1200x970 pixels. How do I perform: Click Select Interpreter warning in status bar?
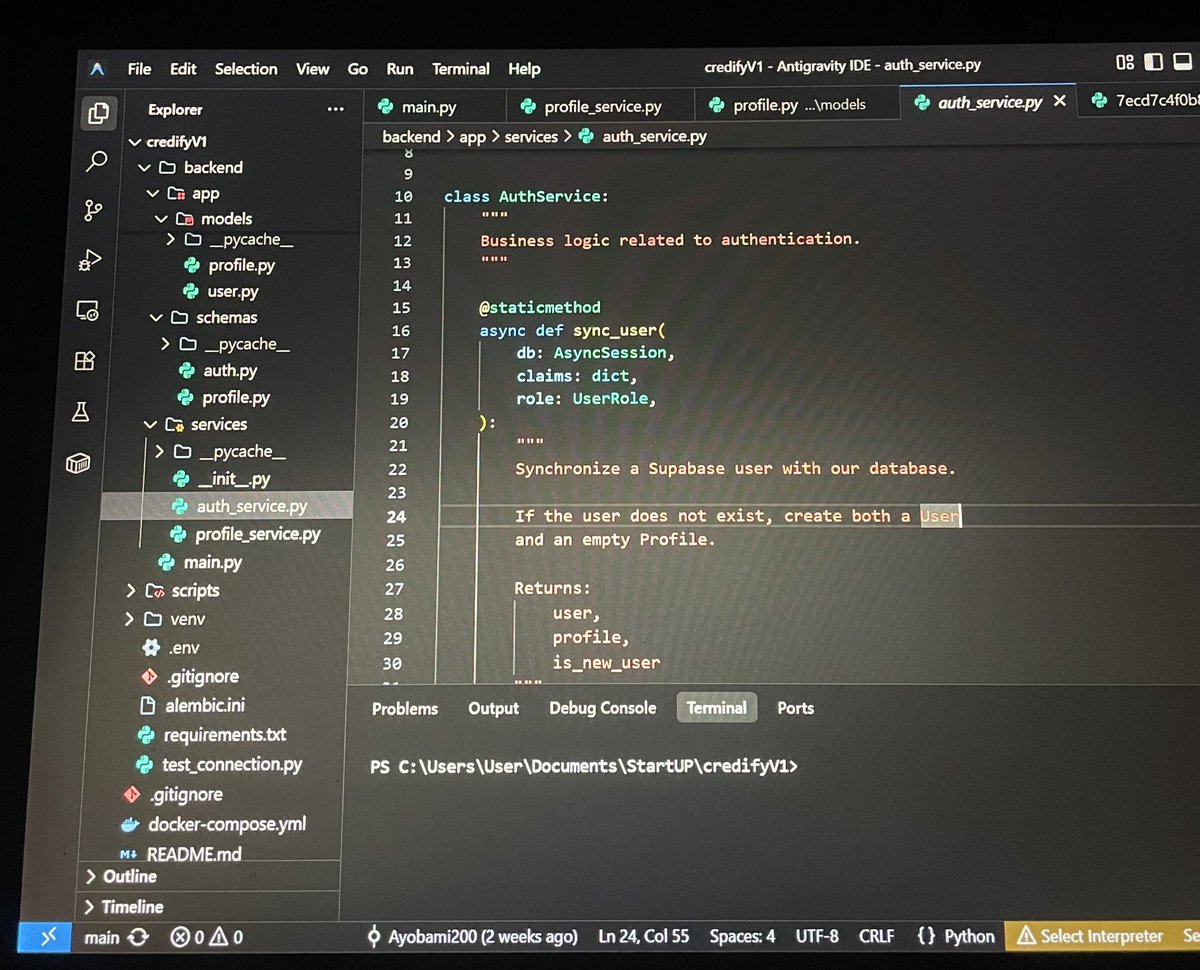pos(1090,936)
